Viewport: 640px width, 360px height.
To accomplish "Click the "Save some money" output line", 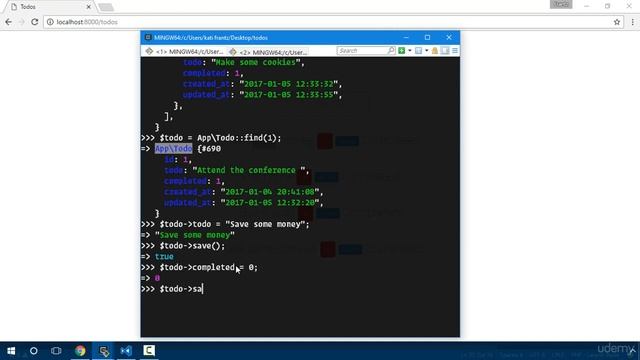I will (x=195, y=235).
